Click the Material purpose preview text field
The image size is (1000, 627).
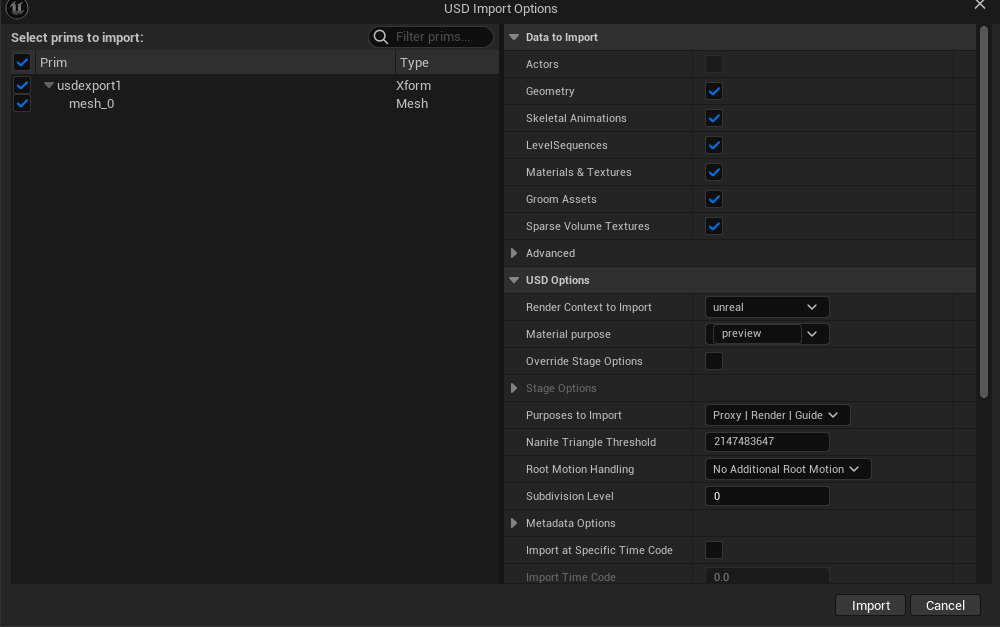757,334
